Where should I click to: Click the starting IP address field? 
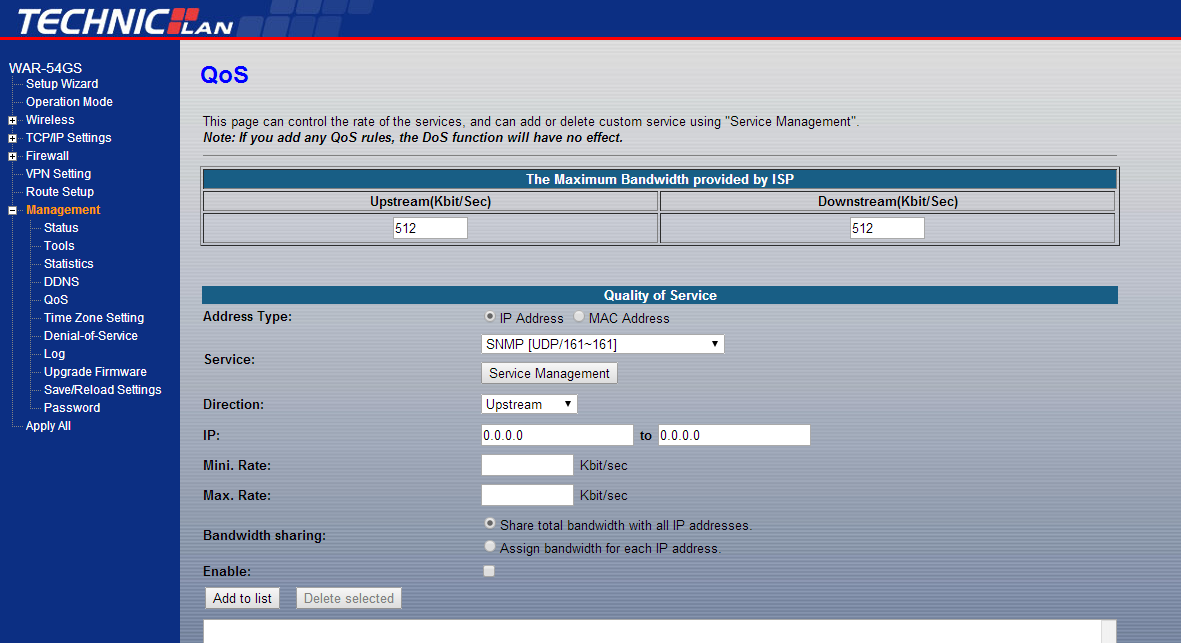pos(557,435)
